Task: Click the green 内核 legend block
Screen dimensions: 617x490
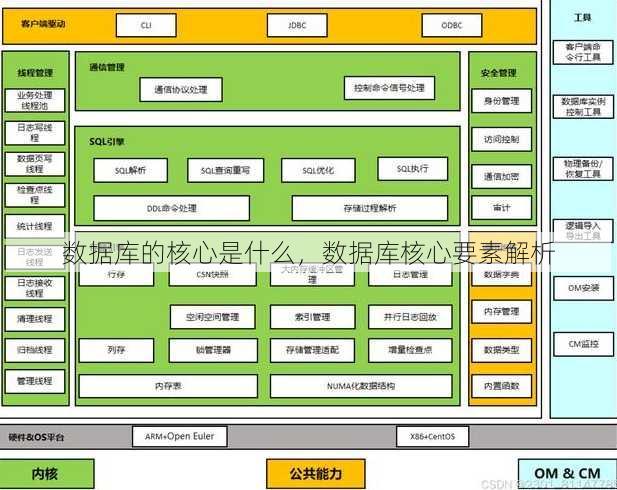Action: [x=46, y=473]
